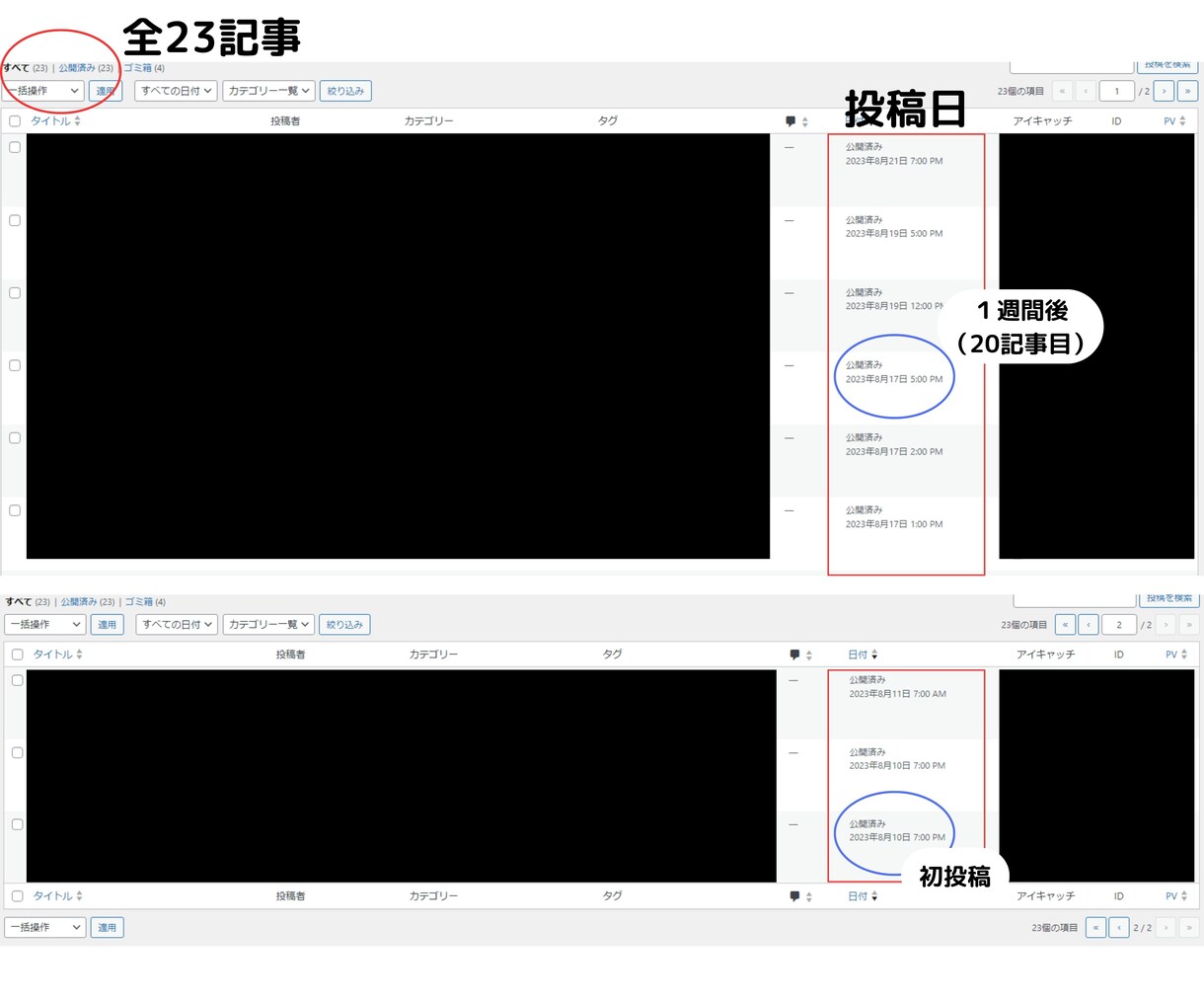The image size is (1204, 1002).
Task: Check the post dated 2023年8月17日 1:00 PM
Action: (x=15, y=510)
